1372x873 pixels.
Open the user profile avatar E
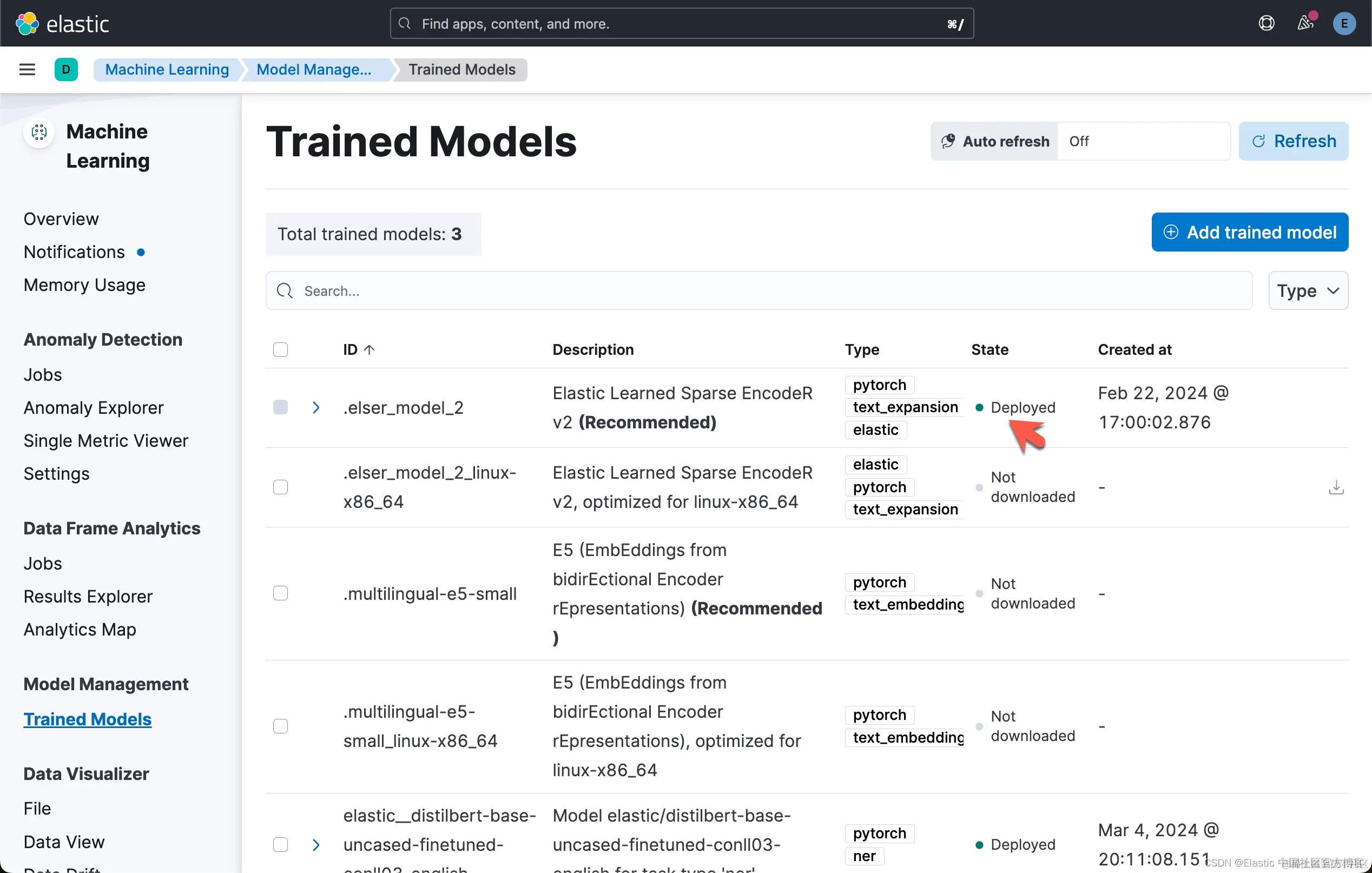(1344, 23)
